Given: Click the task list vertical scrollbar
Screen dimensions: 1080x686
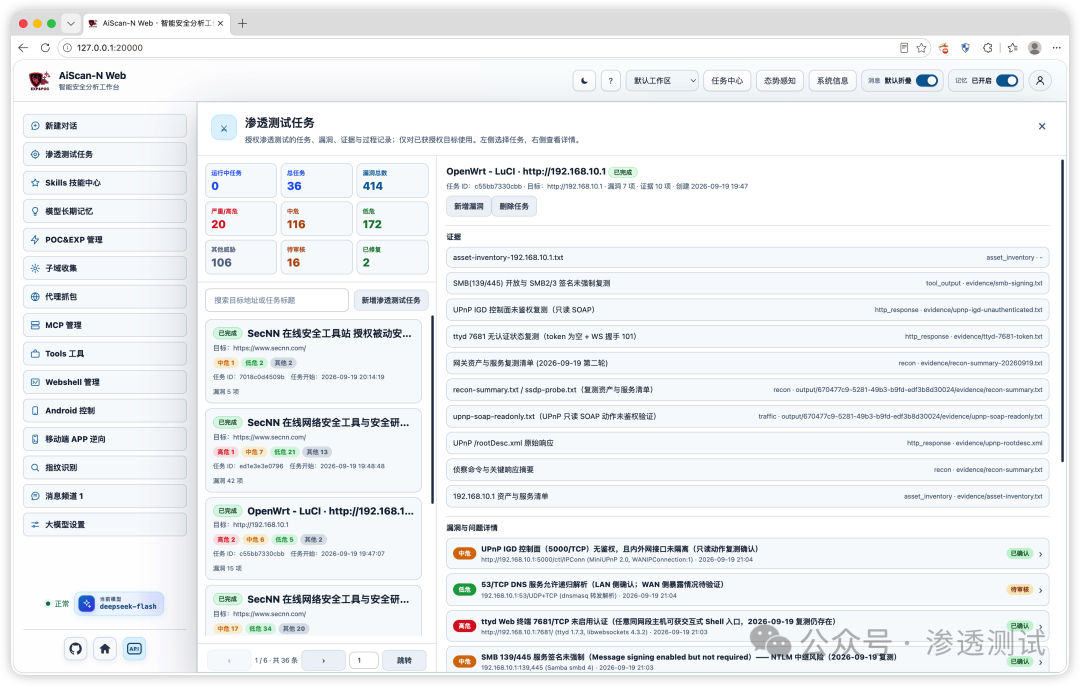Looking at the screenshot, I should point(433,409).
